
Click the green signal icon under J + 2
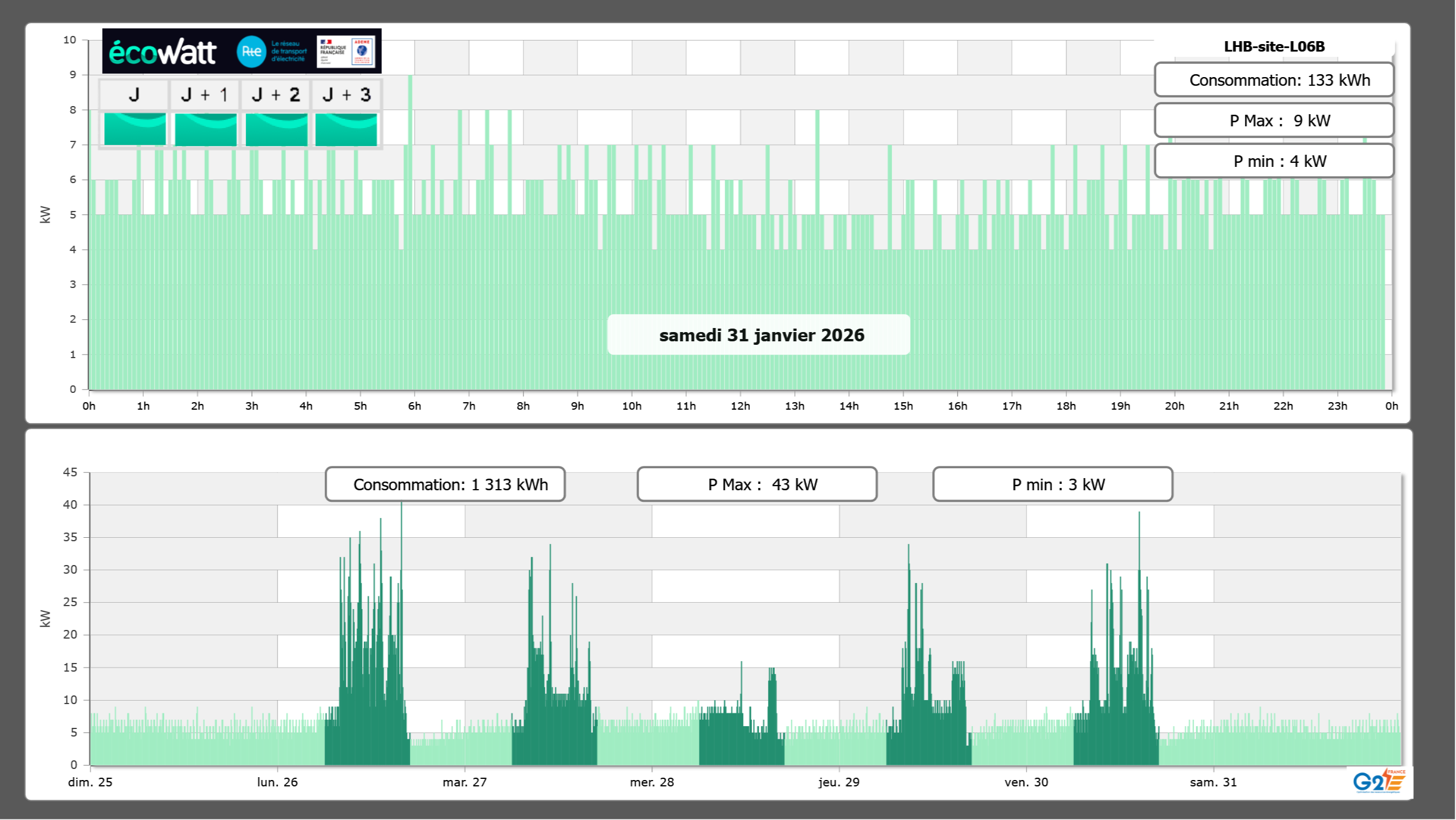[276, 129]
